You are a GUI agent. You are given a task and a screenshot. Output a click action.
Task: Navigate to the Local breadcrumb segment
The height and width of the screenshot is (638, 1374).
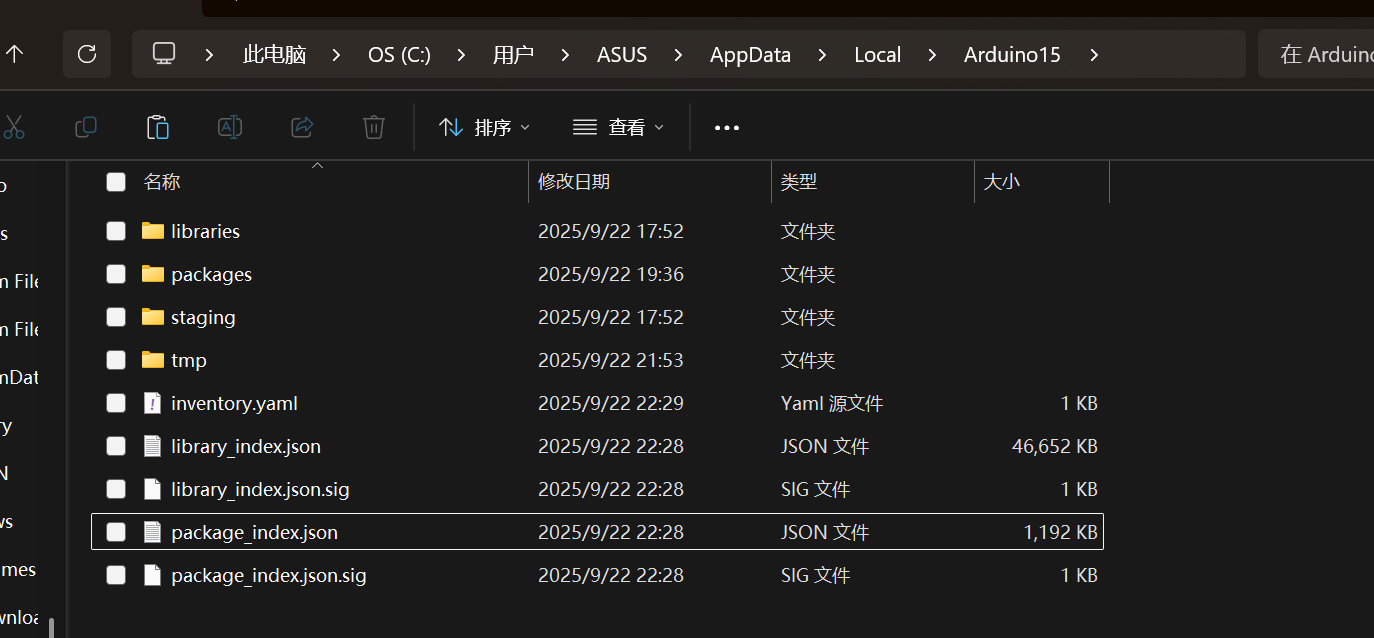pos(877,55)
